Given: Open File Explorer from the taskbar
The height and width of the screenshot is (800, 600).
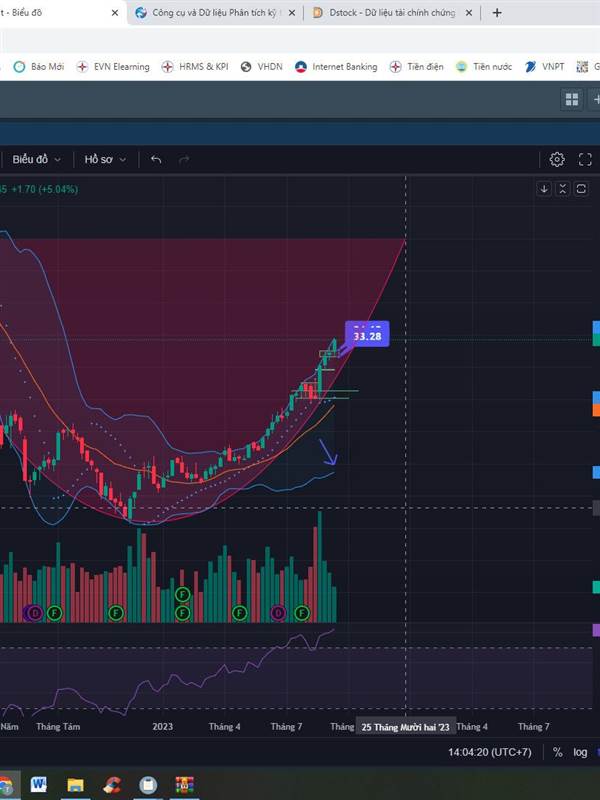Looking at the screenshot, I should click(x=75, y=784).
